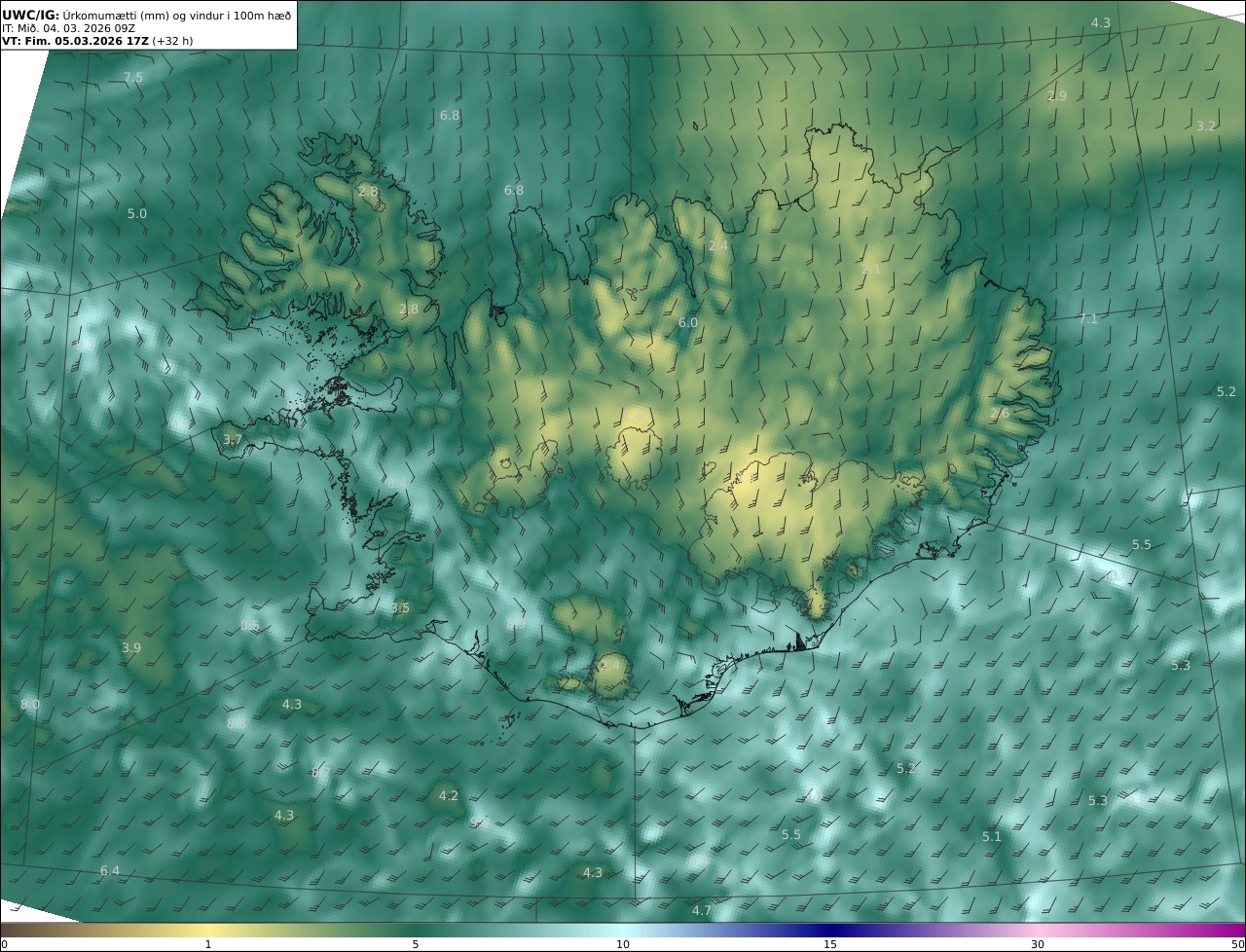This screenshot has width=1246, height=952.
Task: Click the '2.6' value label
Action: [1000, 413]
